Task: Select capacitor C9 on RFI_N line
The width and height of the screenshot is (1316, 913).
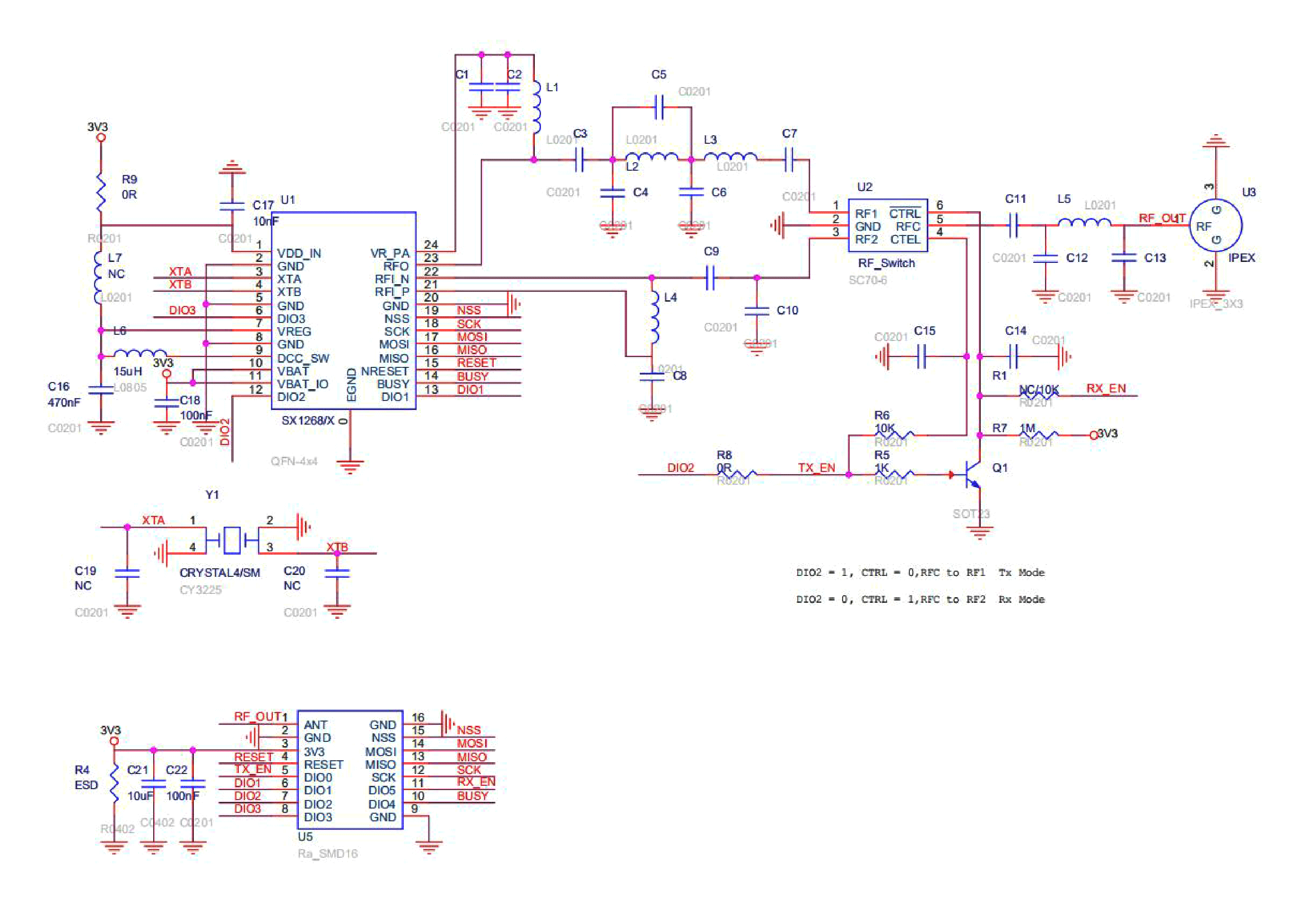Action: click(710, 278)
